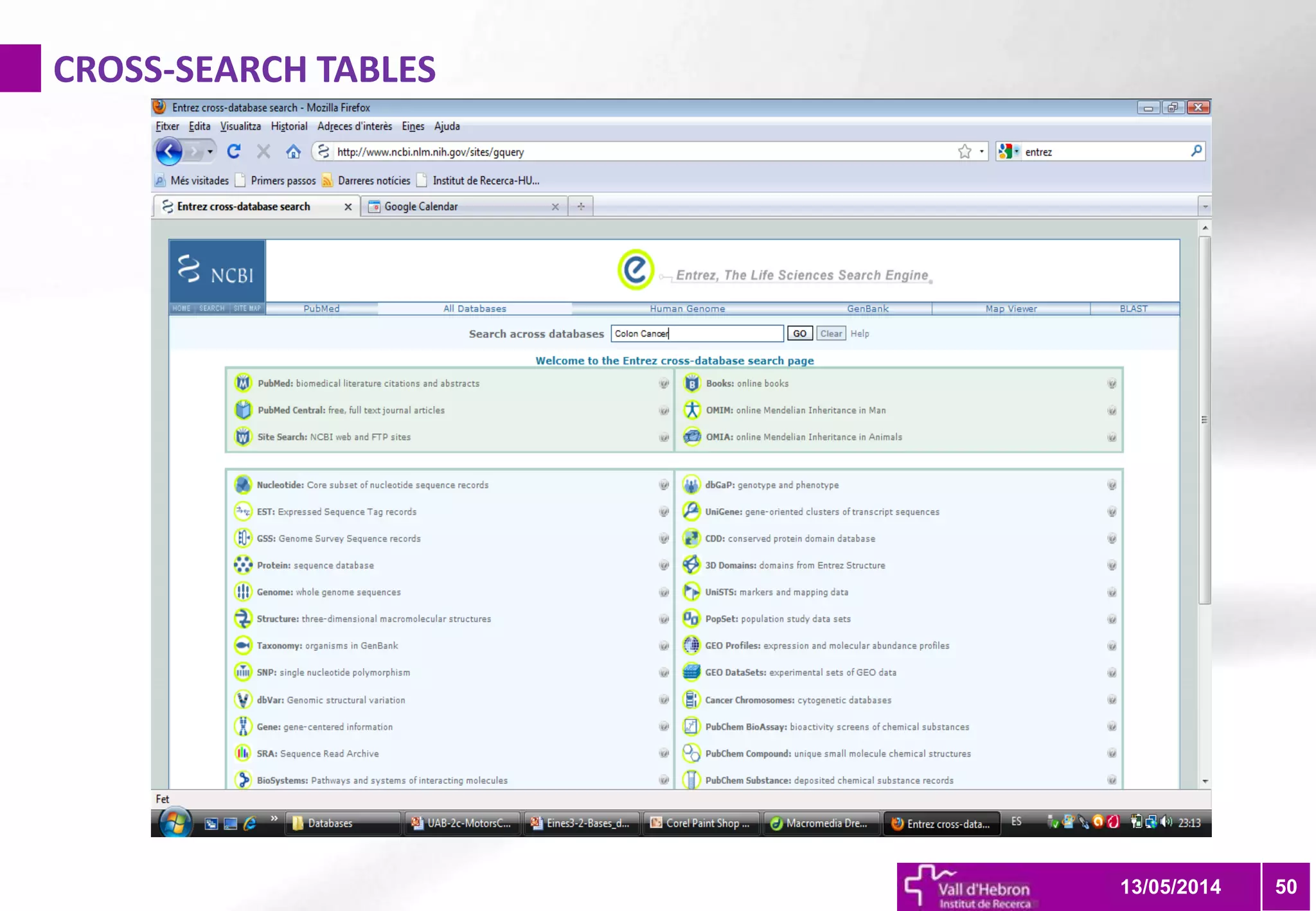This screenshot has width=1316, height=911.
Task: Open the Databases taskbar item
Action: tap(343, 823)
